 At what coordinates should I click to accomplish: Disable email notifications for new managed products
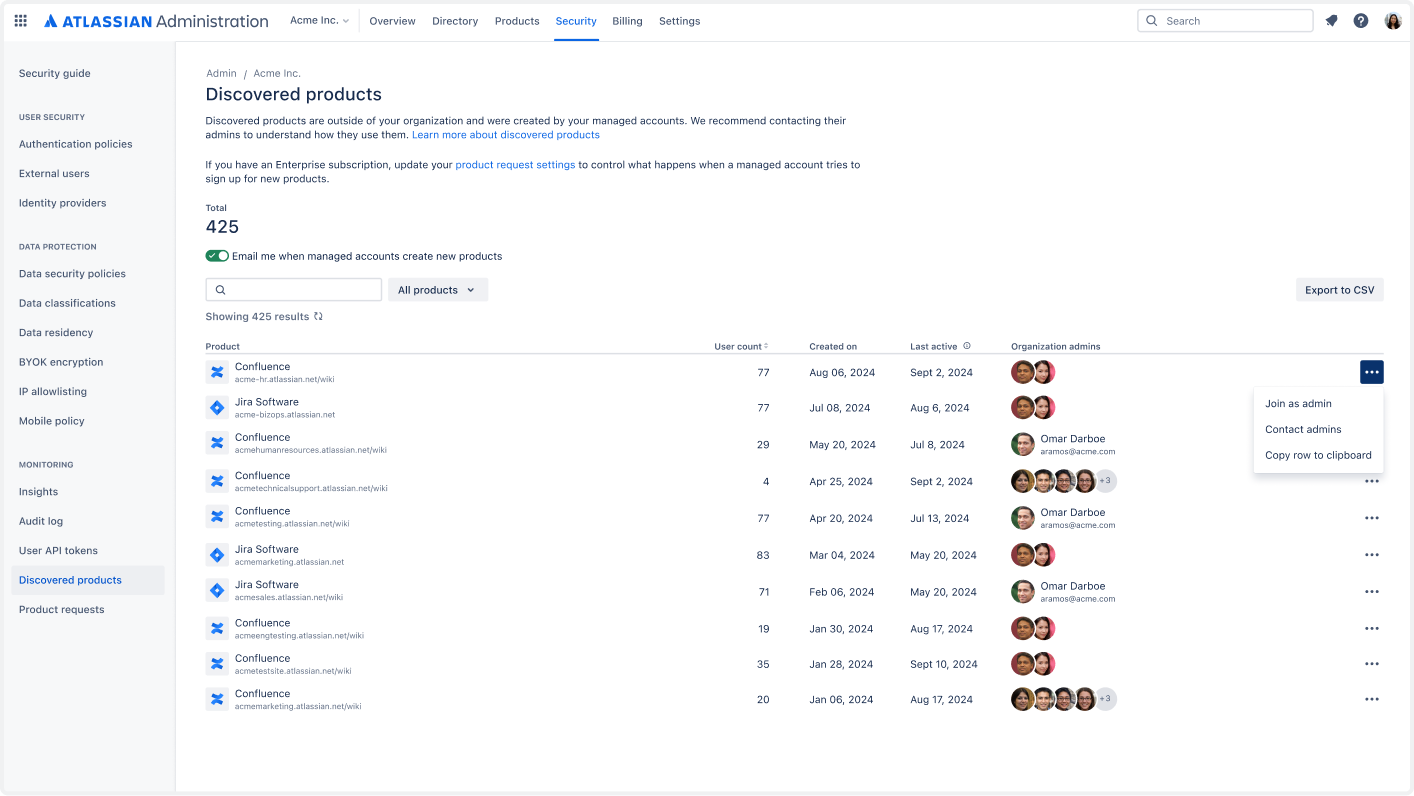(217, 255)
